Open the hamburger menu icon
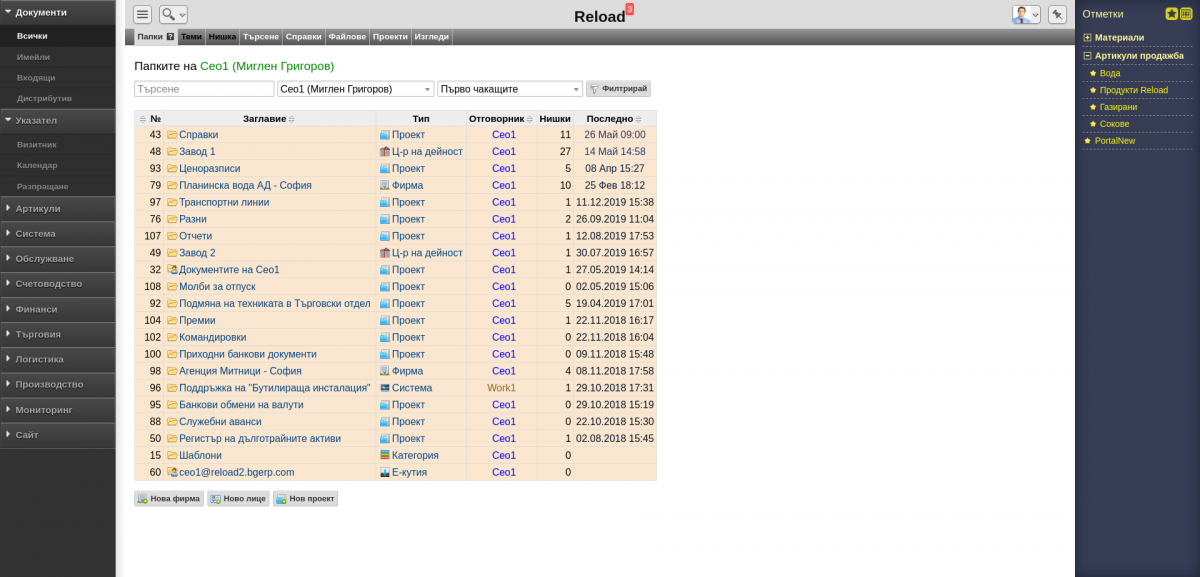 pyautogui.click(x=142, y=14)
